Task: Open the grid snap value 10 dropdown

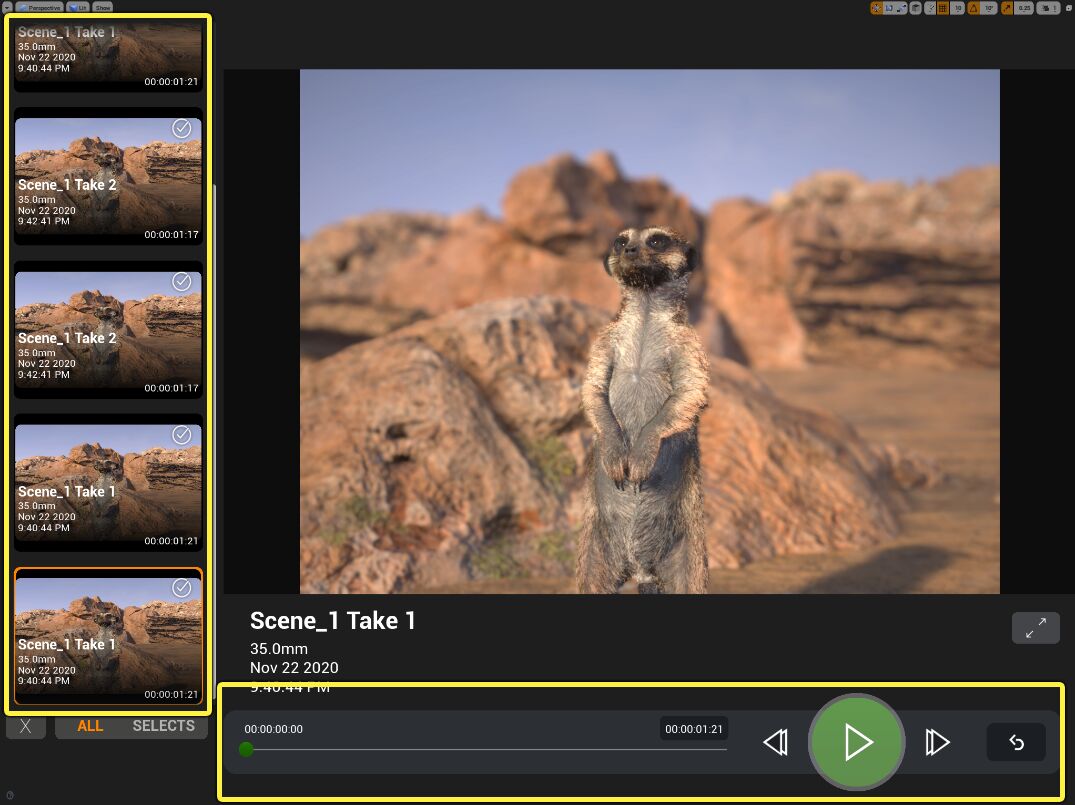Action: click(x=958, y=8)
